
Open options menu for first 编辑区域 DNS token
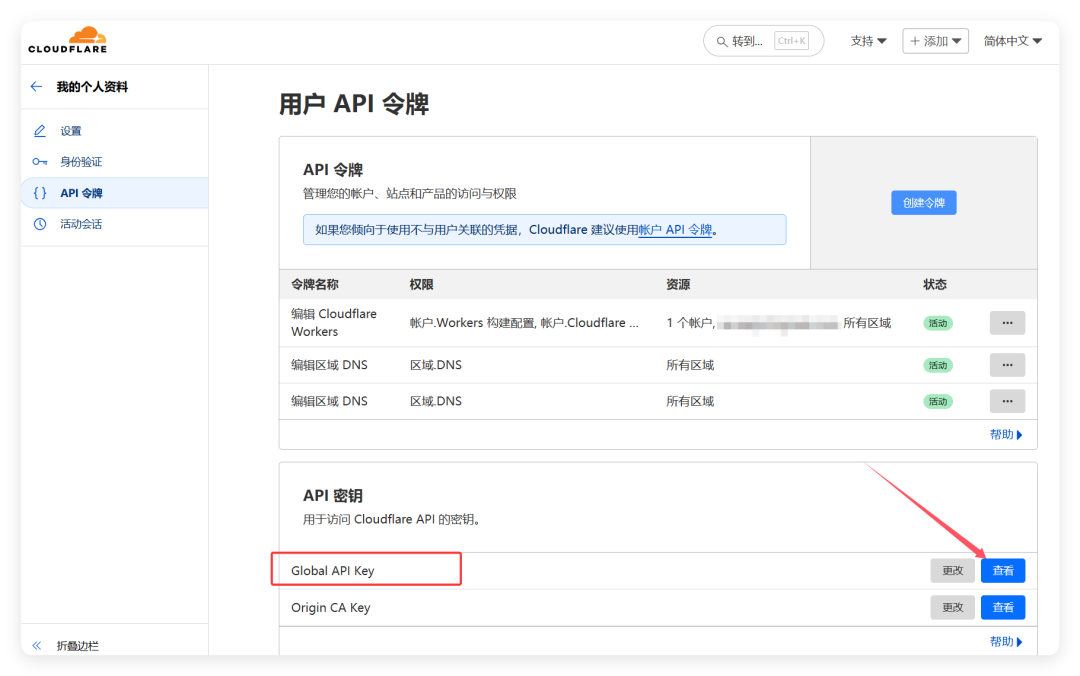pyautogui.click(x=1007, y=365)
